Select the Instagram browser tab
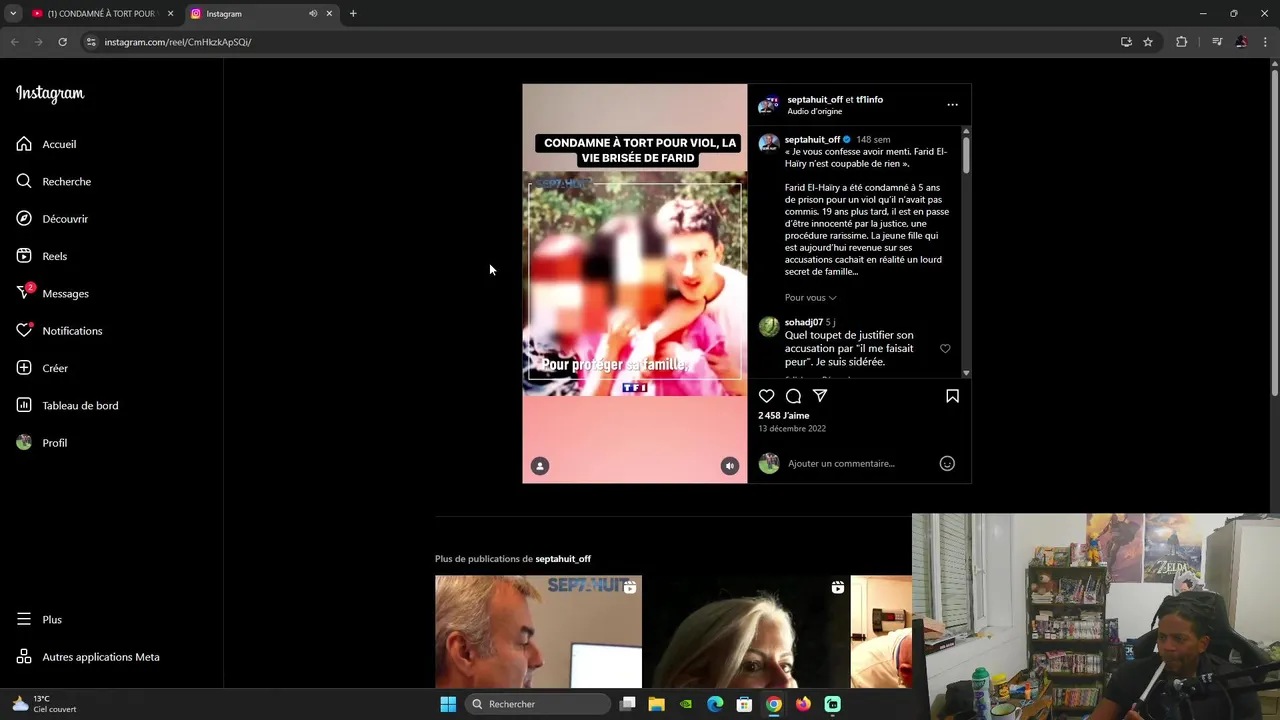 pyautogui.click(x=250, y=14)
